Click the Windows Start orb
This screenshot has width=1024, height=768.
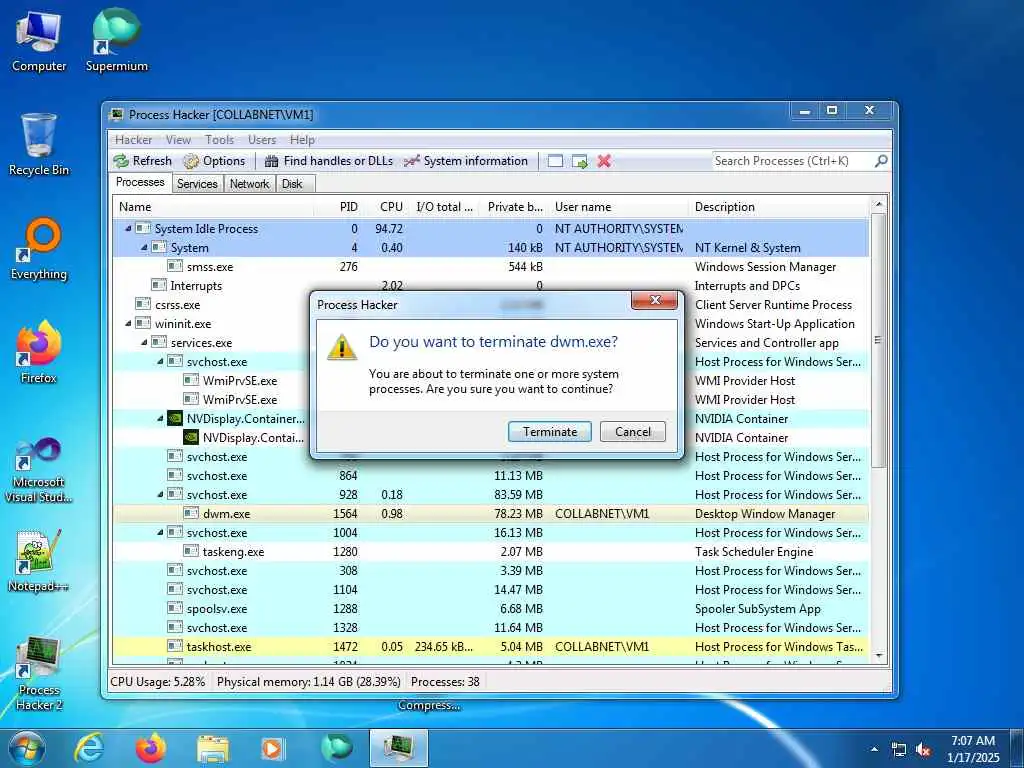tap(27, 748)
